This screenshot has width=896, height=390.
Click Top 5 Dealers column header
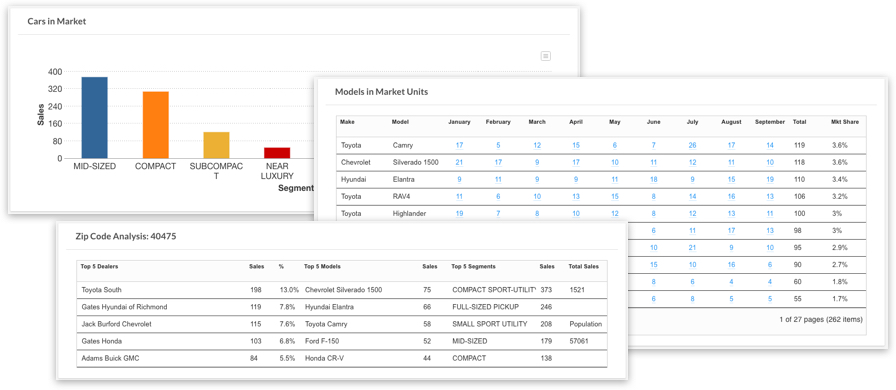pos(99,266)
